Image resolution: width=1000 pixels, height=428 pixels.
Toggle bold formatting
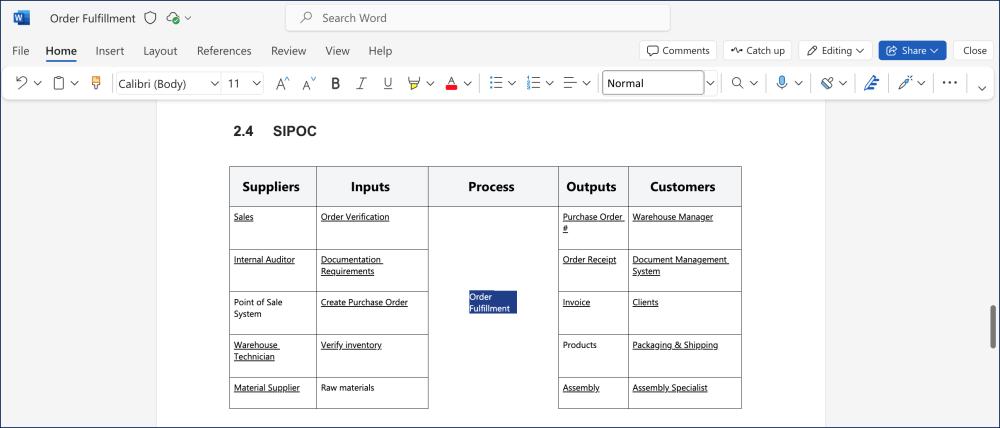coord(335,84)
